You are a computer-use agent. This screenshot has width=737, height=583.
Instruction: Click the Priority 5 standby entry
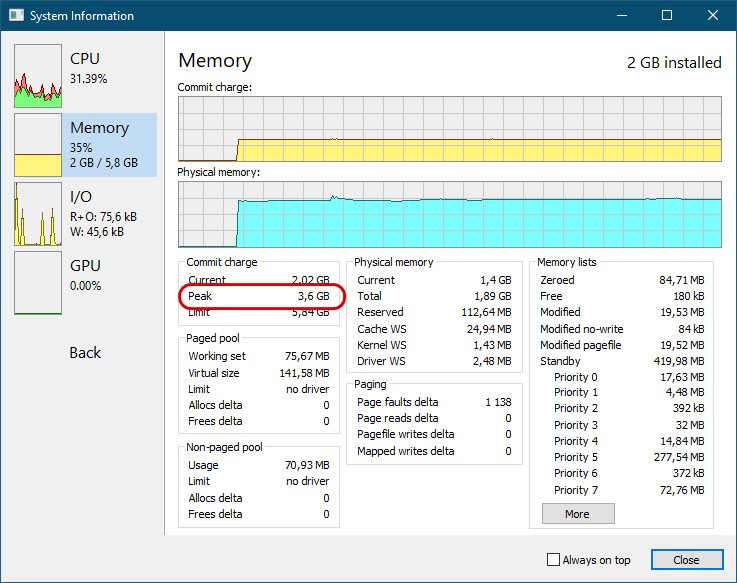[629, 457]
